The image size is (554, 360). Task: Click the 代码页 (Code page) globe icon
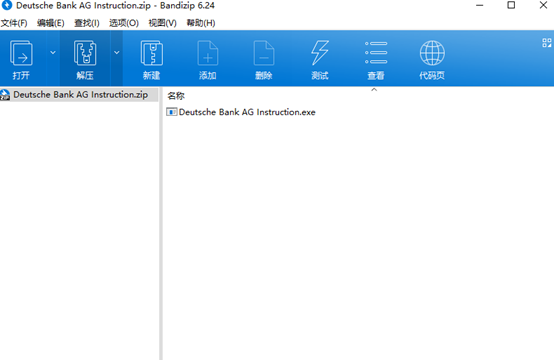[432, 53]
